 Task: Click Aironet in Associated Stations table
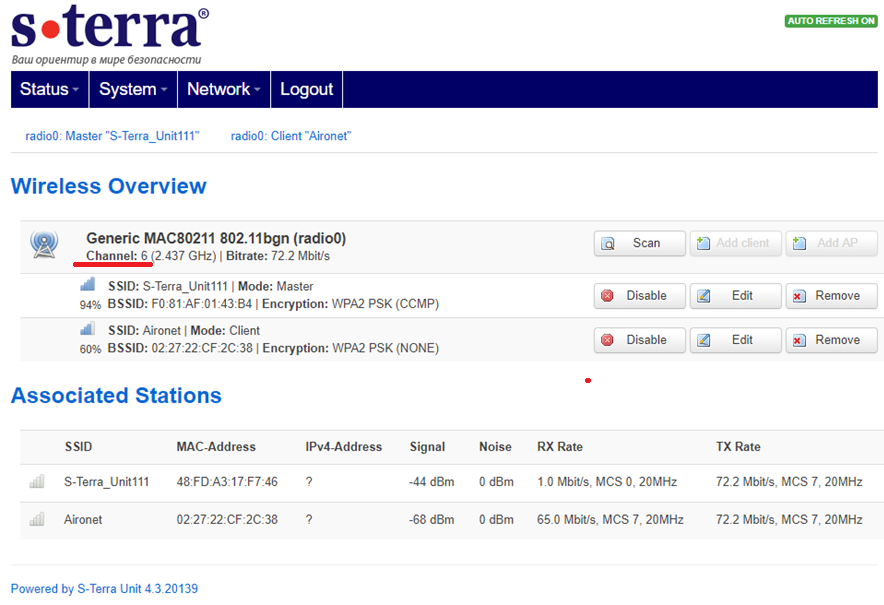[83, 519]
